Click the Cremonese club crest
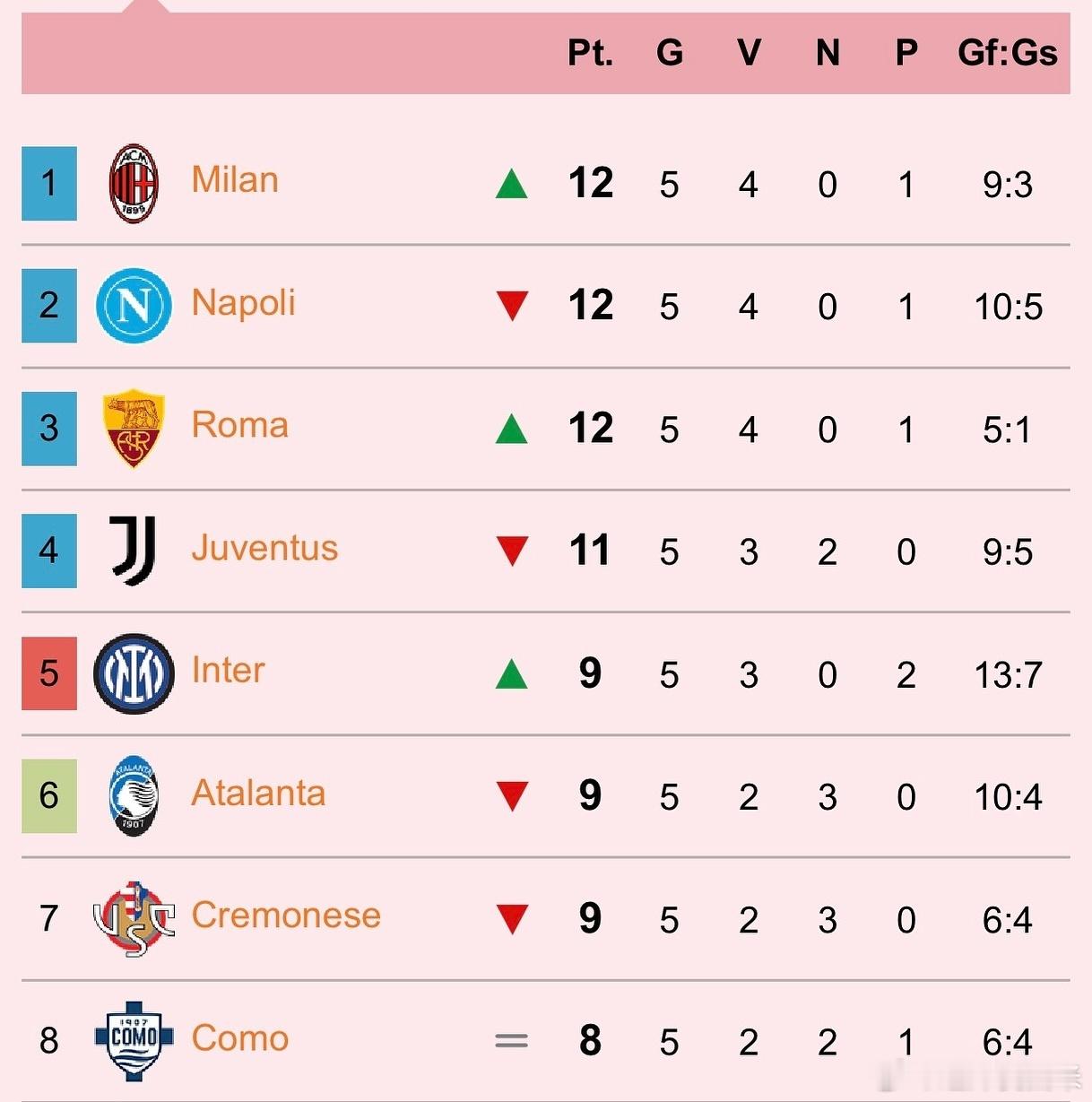The image size is (1092, 1102). (x=134, y=918)
